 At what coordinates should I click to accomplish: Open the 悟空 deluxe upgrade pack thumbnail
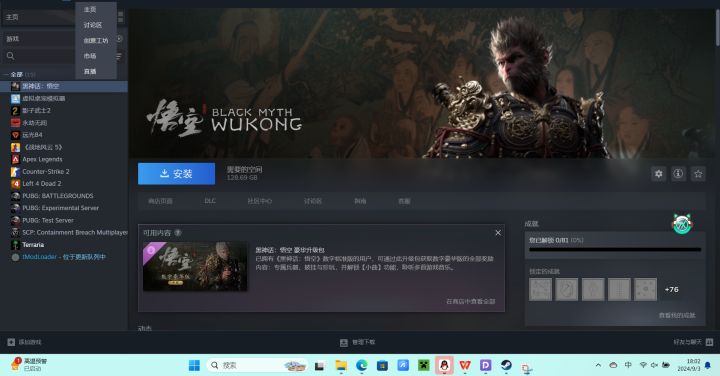tap(195, 266)
